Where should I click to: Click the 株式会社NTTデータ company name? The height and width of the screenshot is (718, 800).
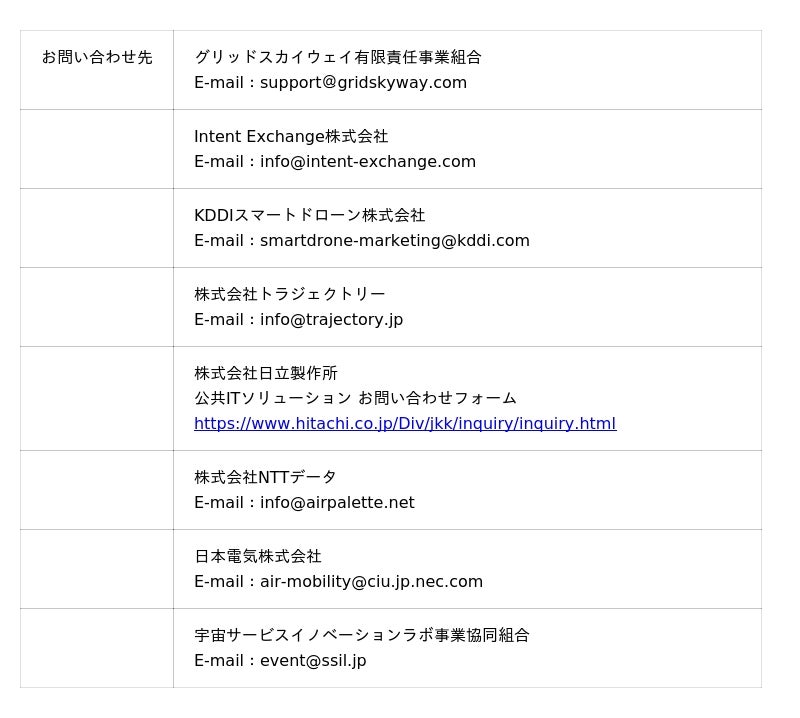point(266,477)
